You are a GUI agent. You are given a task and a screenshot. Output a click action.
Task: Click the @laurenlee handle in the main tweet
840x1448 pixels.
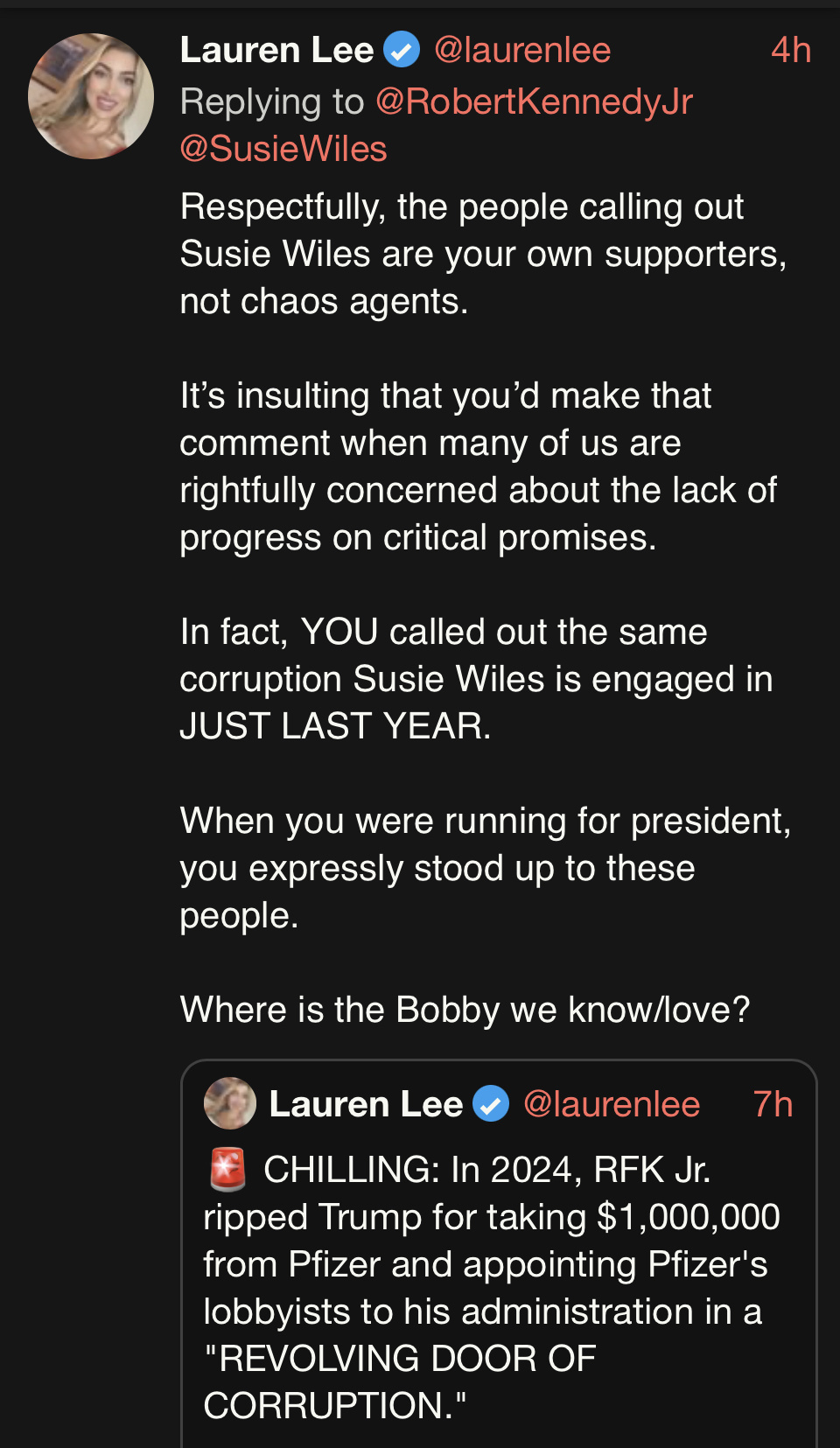coord(522,50)
